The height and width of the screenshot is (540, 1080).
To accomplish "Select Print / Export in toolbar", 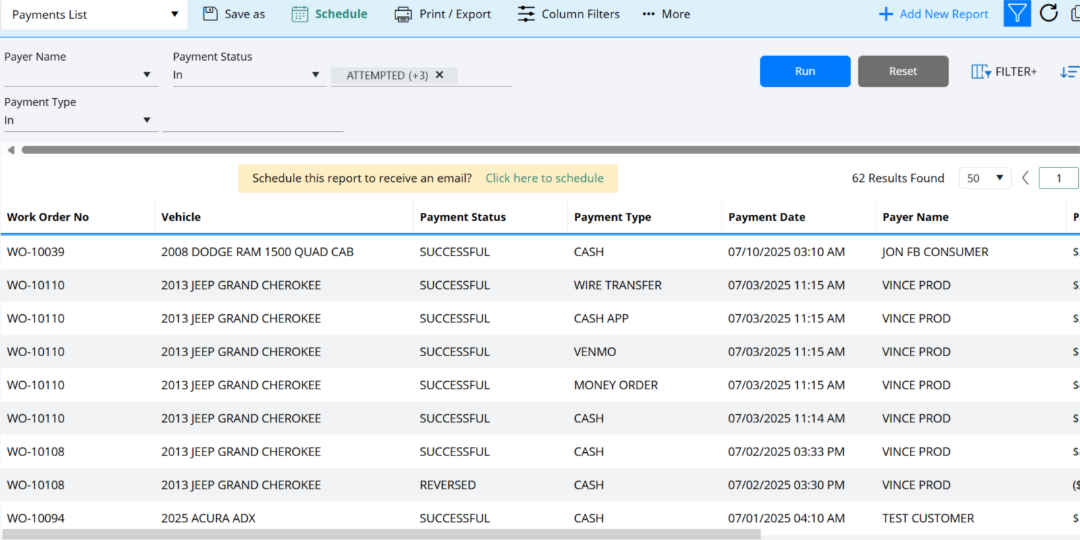I will (455, 14).
